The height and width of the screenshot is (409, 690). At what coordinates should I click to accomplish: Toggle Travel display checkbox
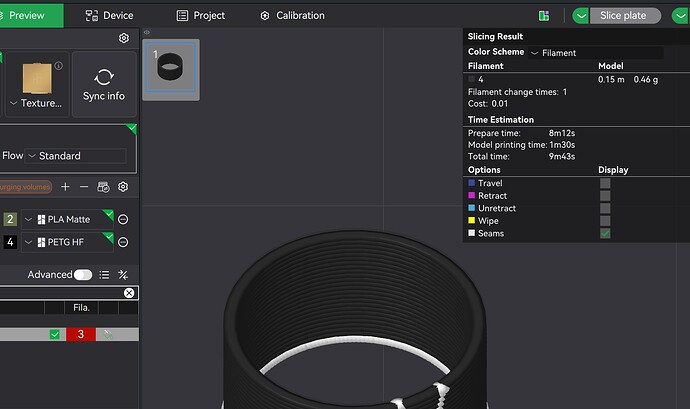[605, 183]
